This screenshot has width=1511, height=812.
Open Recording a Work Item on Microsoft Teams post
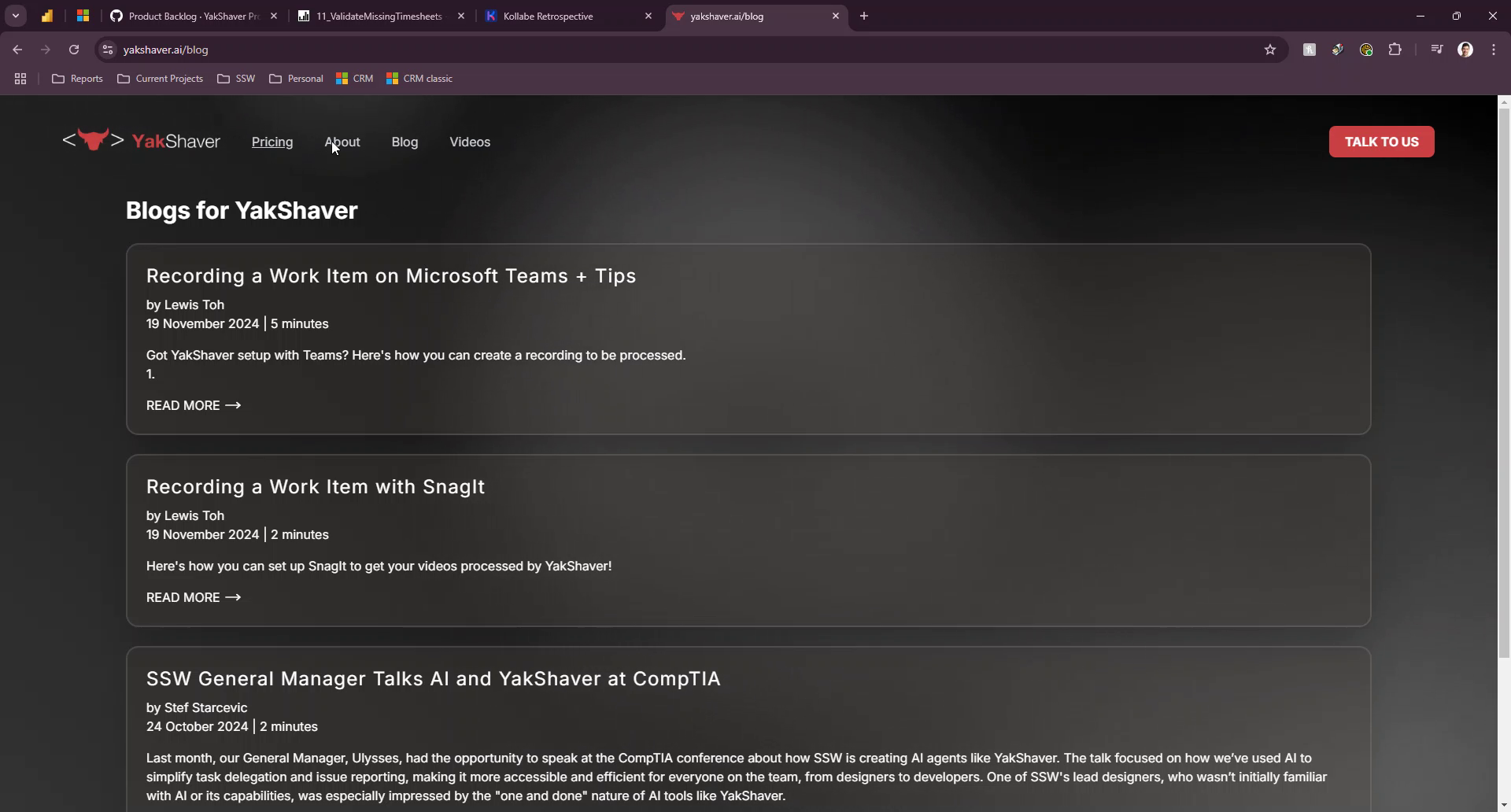click(391, 276)
